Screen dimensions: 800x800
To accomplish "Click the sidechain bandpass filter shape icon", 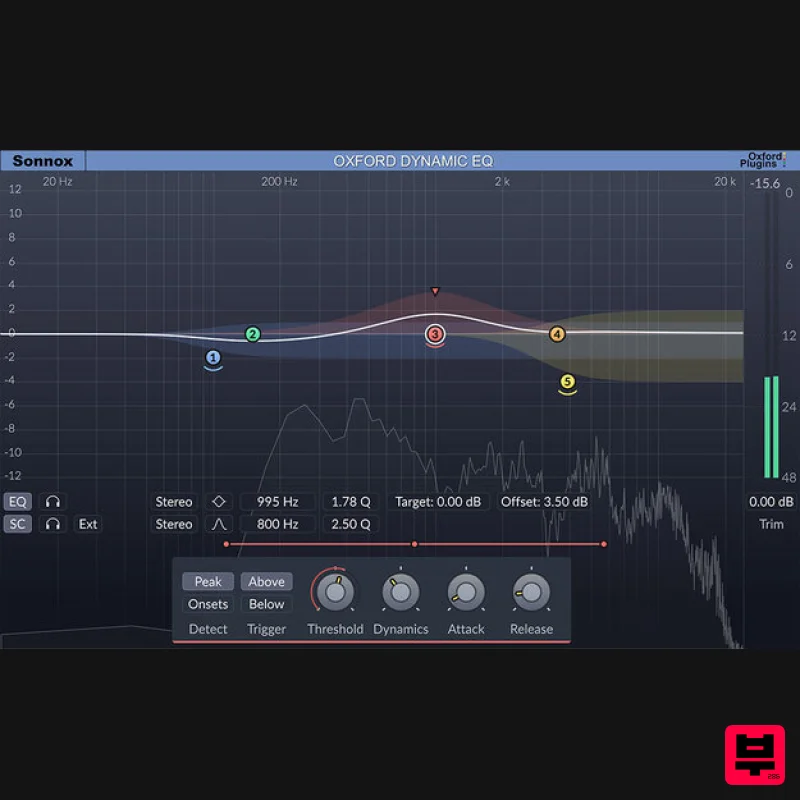I will tap(219, 524).
